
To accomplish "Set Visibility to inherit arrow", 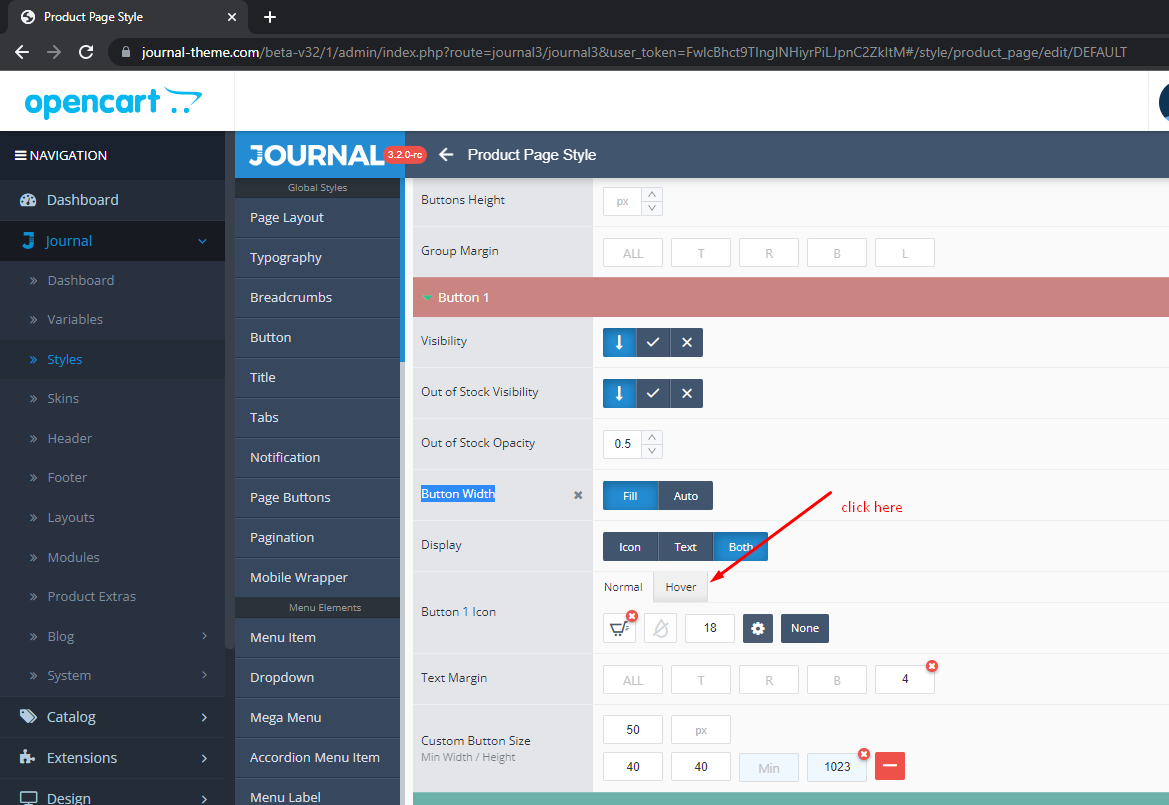I will [x=620, y=342].
